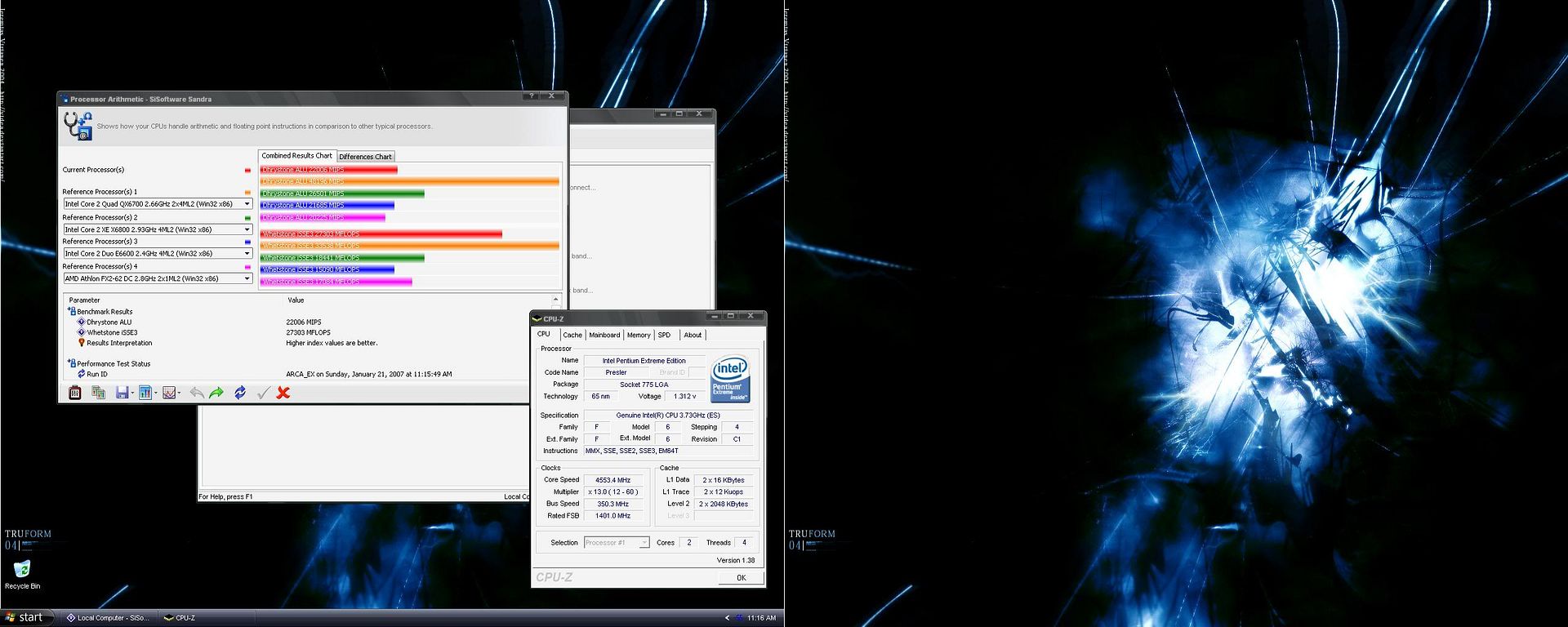Switch to Local Computer SiSoftware taskbar item
The width and height of the screenshot is (1568, 627).
point(109,618)
